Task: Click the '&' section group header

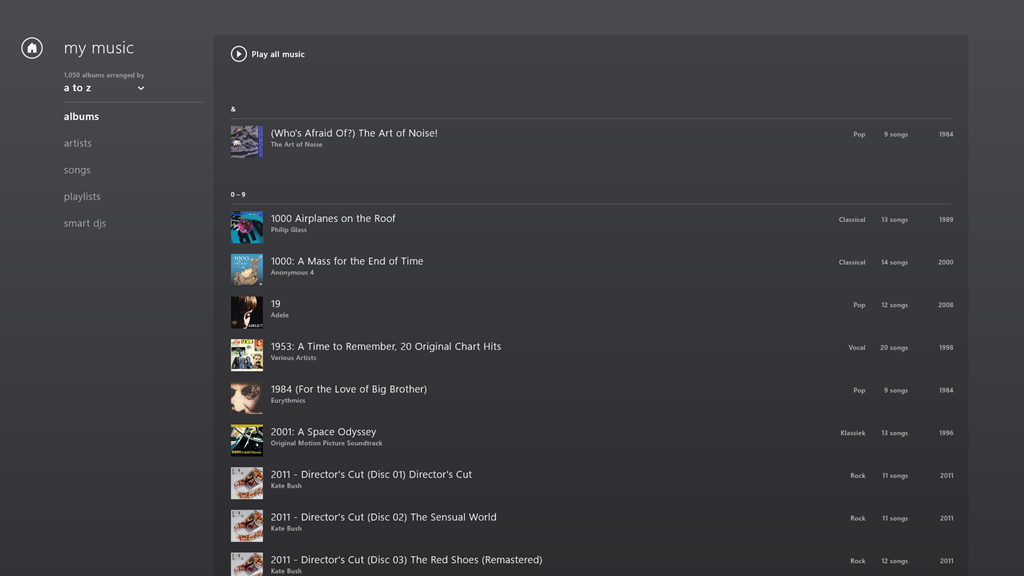Action: pos(233,109)
